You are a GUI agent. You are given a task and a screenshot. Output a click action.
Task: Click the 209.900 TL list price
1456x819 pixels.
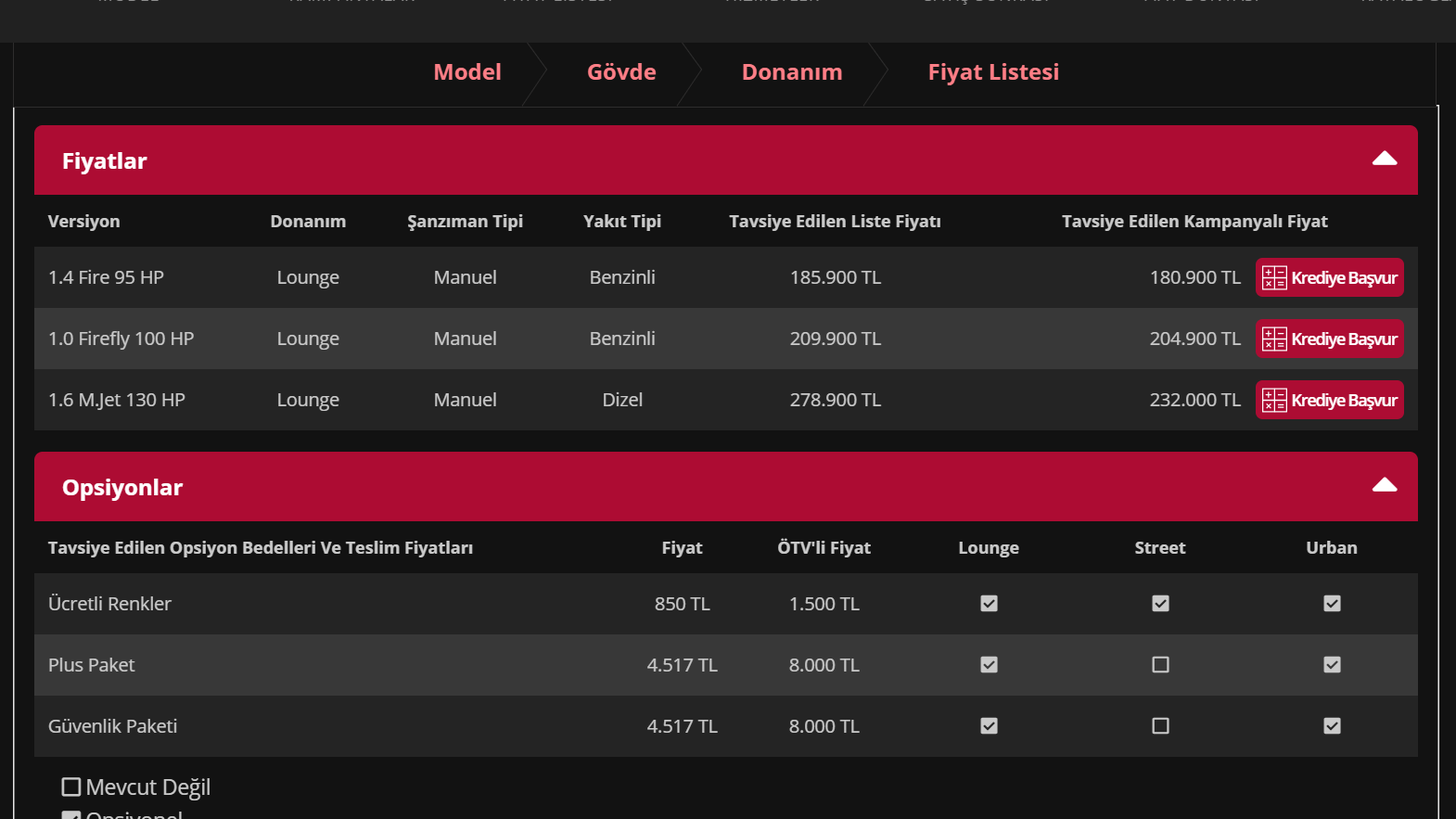[836, 339]
